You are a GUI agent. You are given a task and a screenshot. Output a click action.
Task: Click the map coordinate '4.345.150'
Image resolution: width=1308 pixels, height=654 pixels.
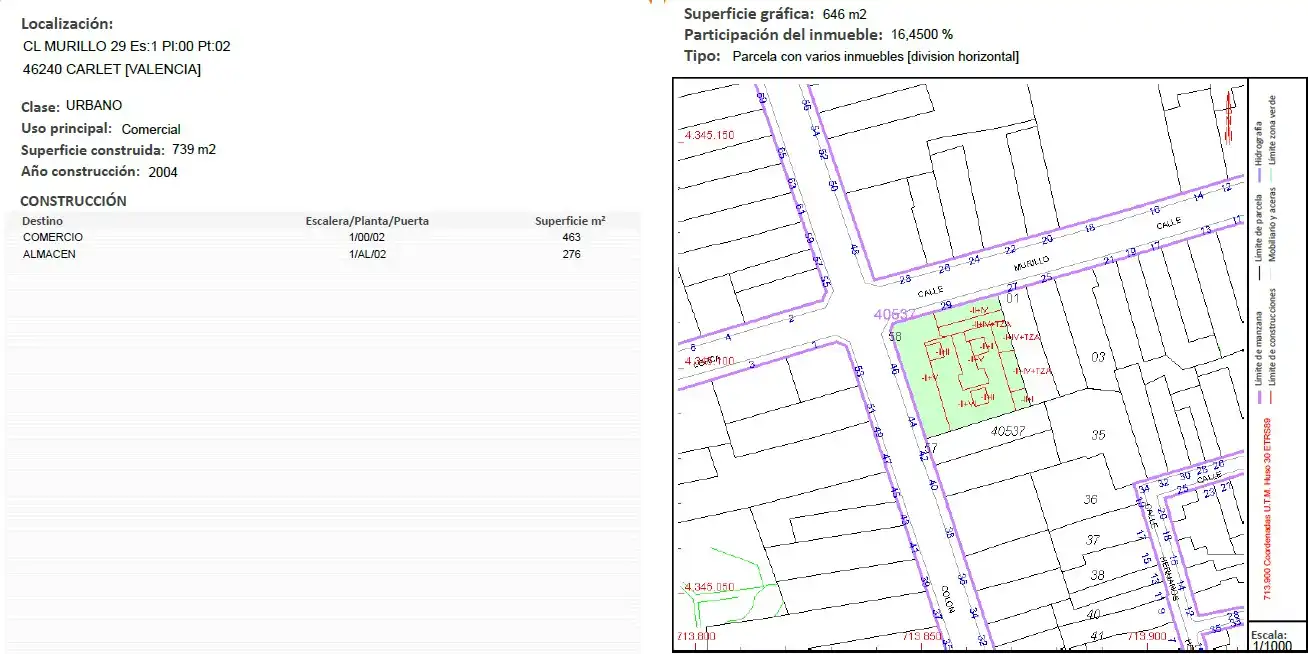[710, 135]
